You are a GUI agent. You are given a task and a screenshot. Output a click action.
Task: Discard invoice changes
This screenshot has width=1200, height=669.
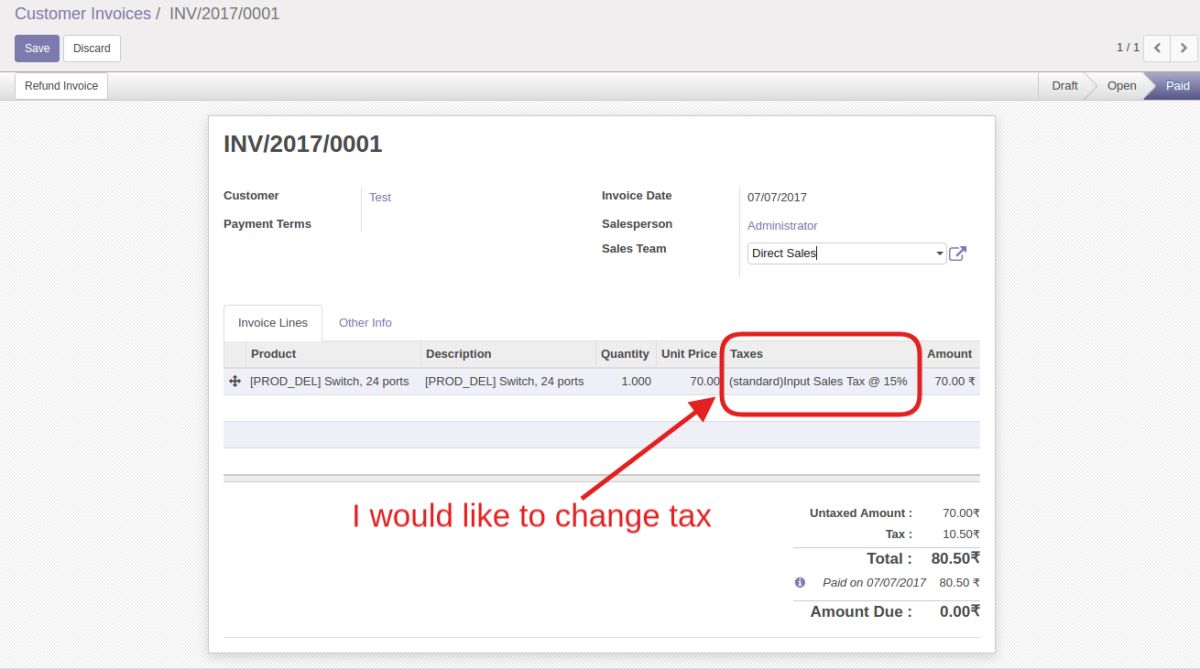(92, 48)
